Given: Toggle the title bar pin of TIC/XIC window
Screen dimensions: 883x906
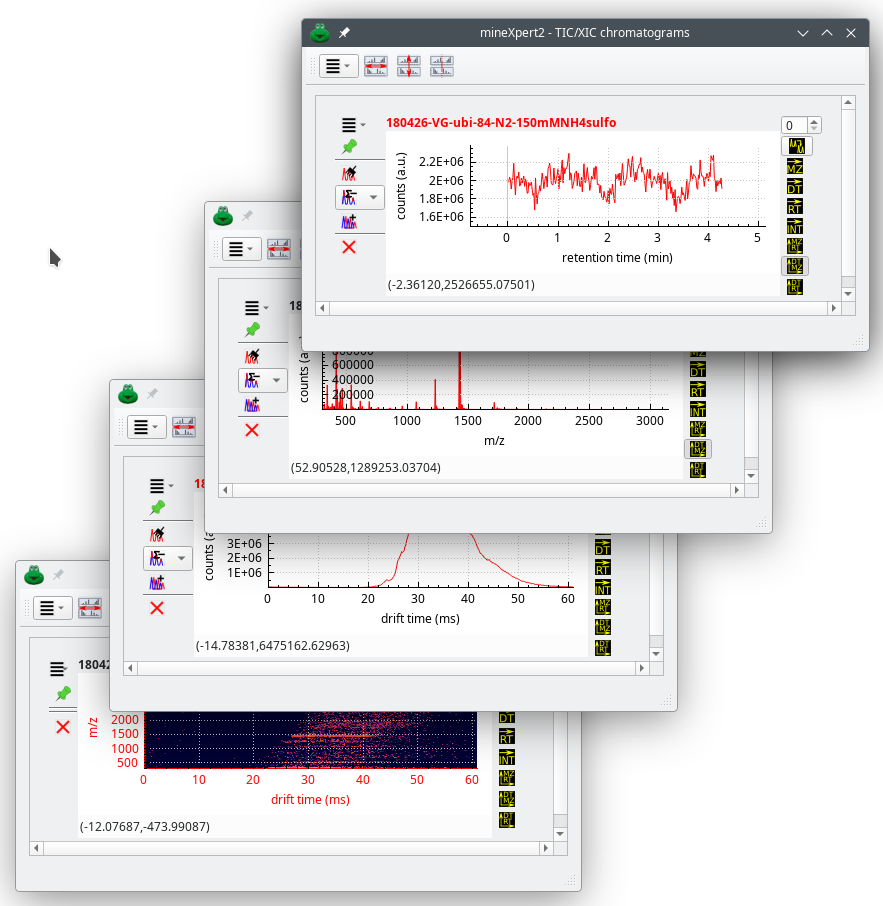Looking at the screenshot, I should [344, 33].
